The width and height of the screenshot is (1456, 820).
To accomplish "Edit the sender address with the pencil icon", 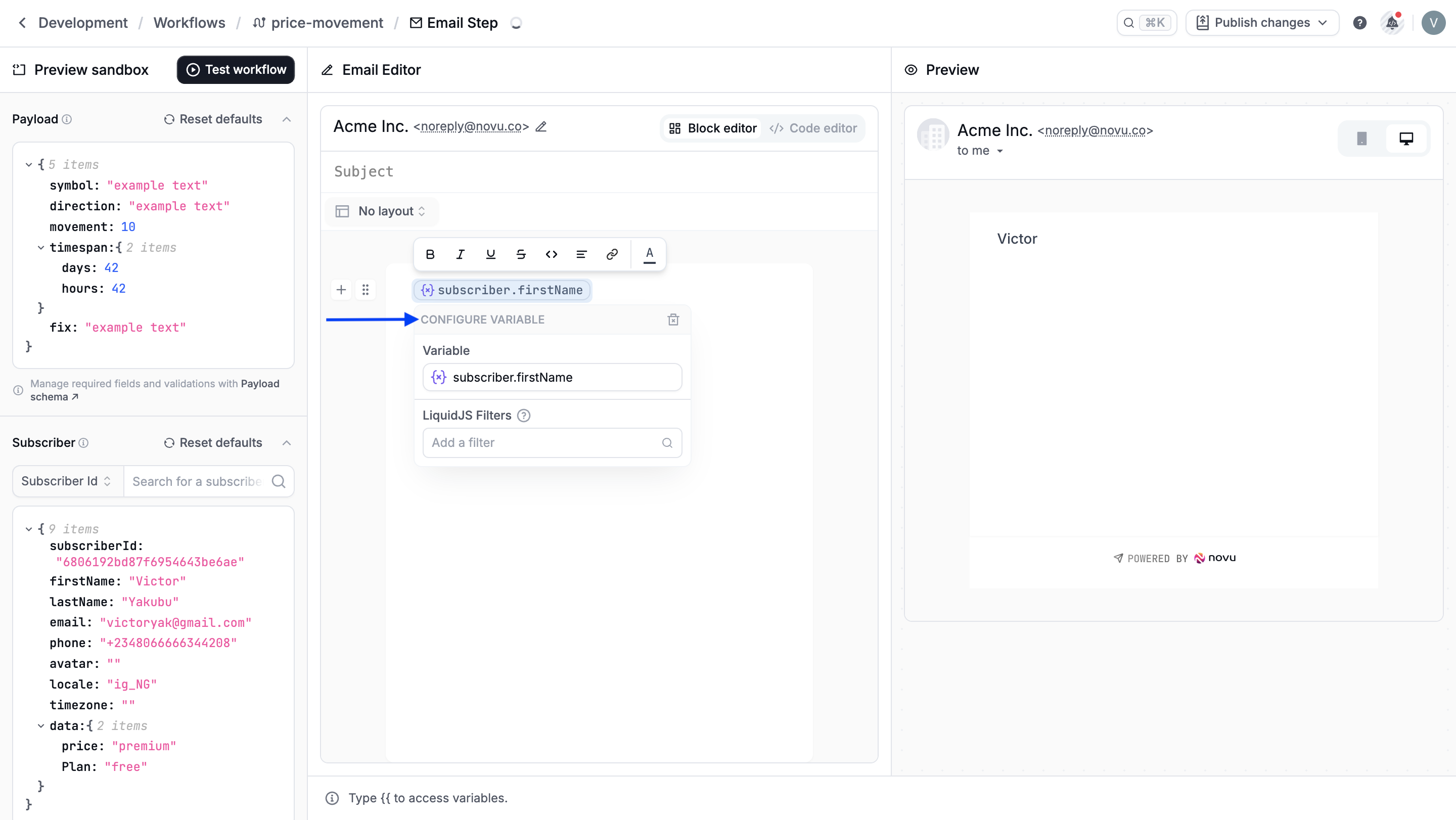I will [541, 126].
